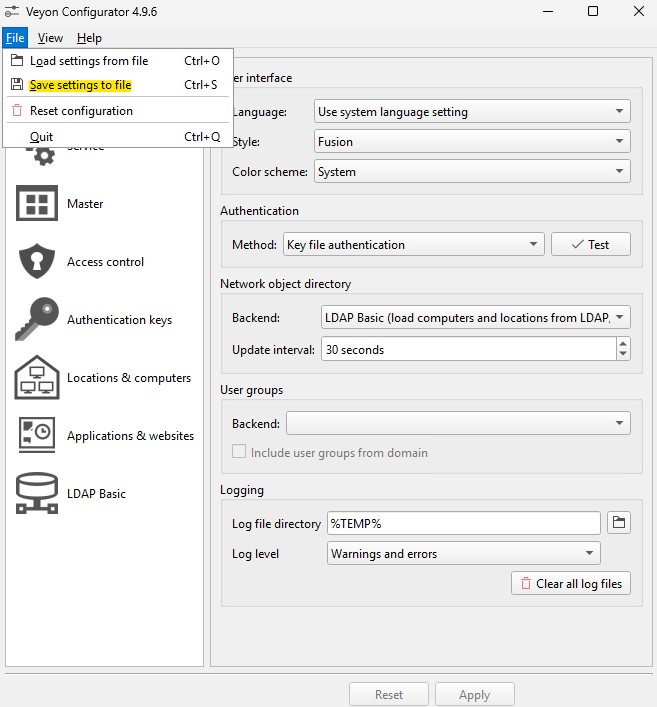Increase the update interval with up arrow

(x=623, y=344)
